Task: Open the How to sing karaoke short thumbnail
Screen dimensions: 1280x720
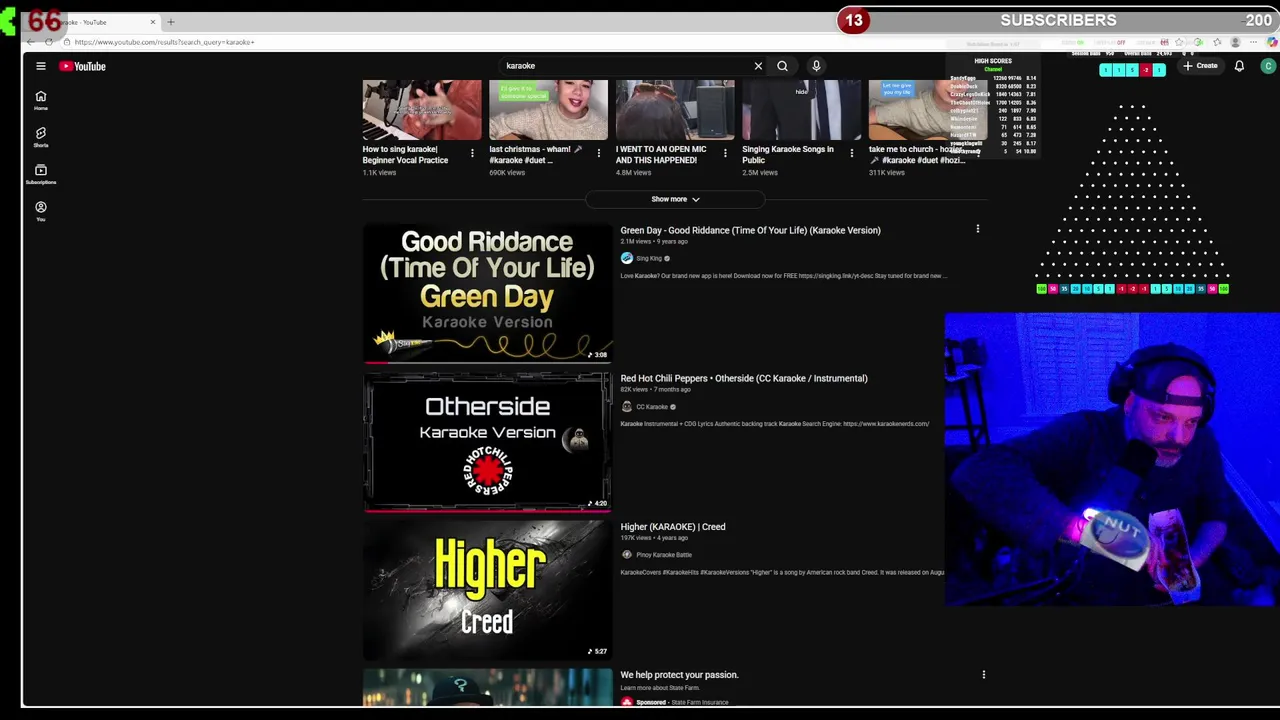Action: (422, 110)
